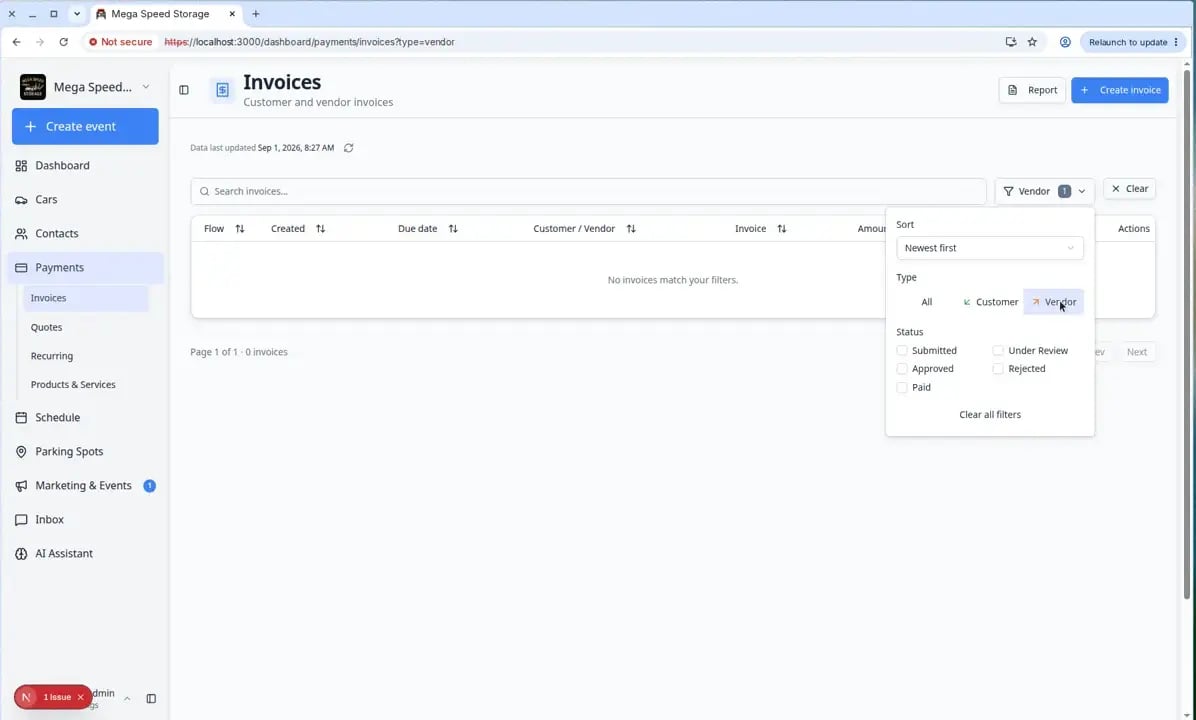This screenshot has width=1196, height=720.
Task: Click the Marketing & Events notification badge
Action: tap(150, 486)
